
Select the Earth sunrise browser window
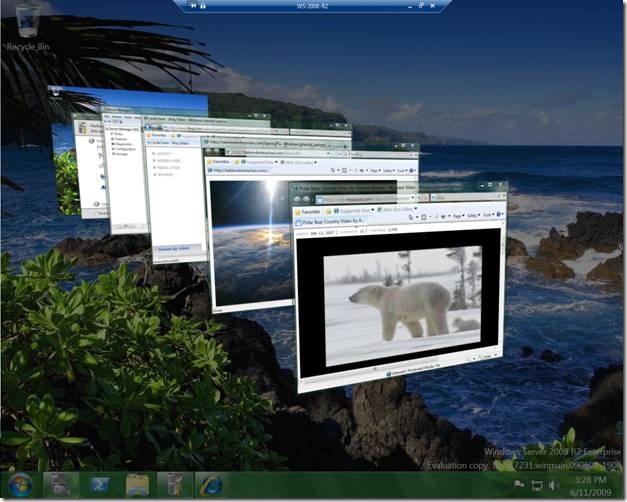coord(245,240)
